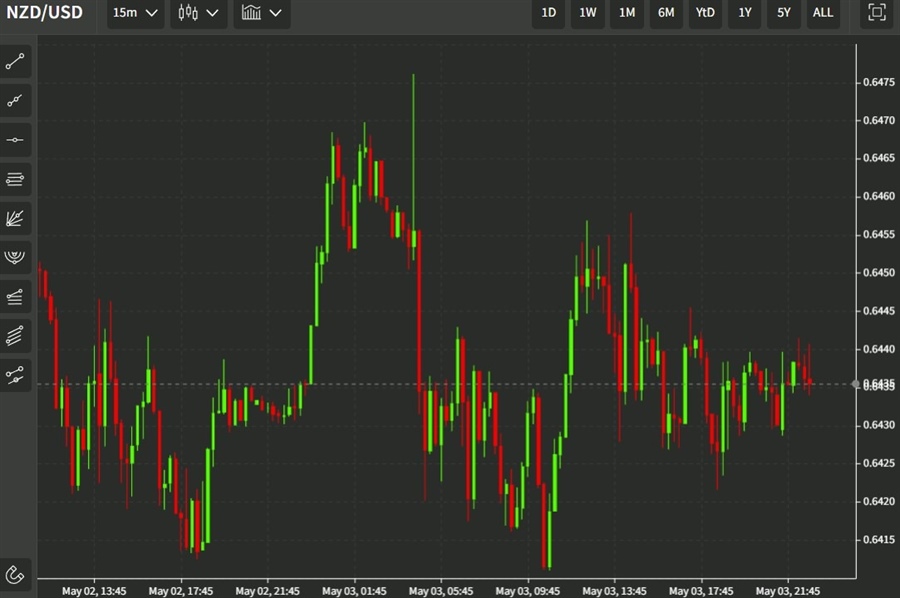Select the horizontal line tool

pyautogui.click(x=15, y=140)
